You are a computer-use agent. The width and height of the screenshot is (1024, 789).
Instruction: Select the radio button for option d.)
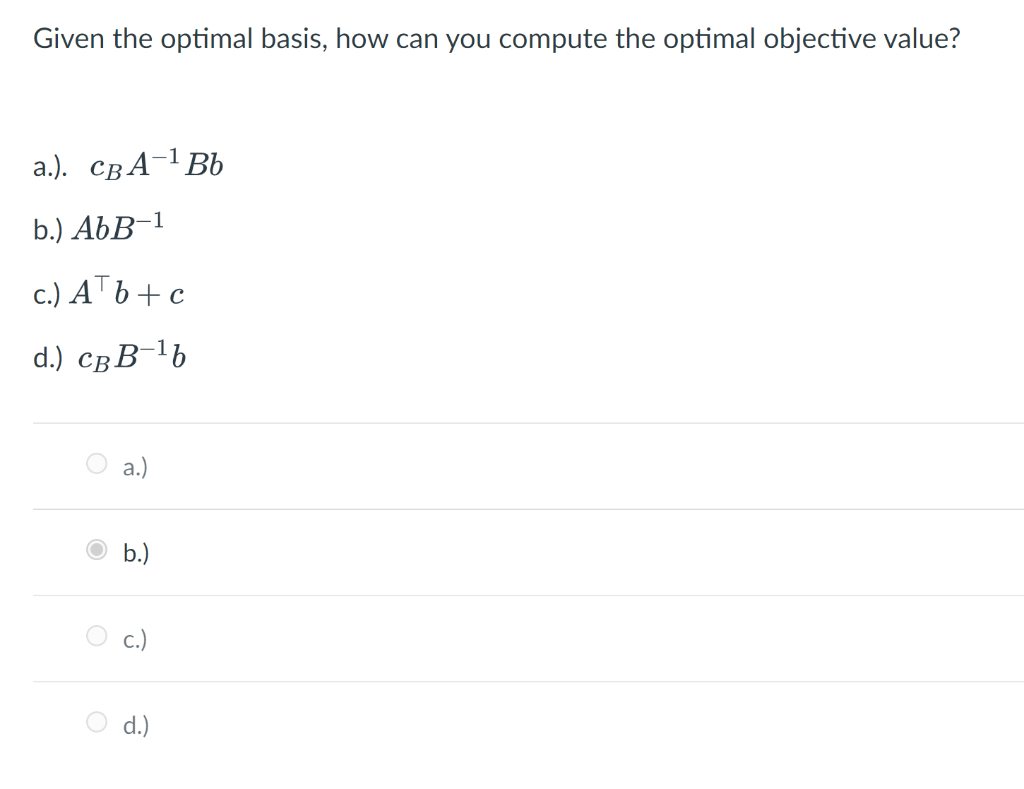tap(95, 723)
